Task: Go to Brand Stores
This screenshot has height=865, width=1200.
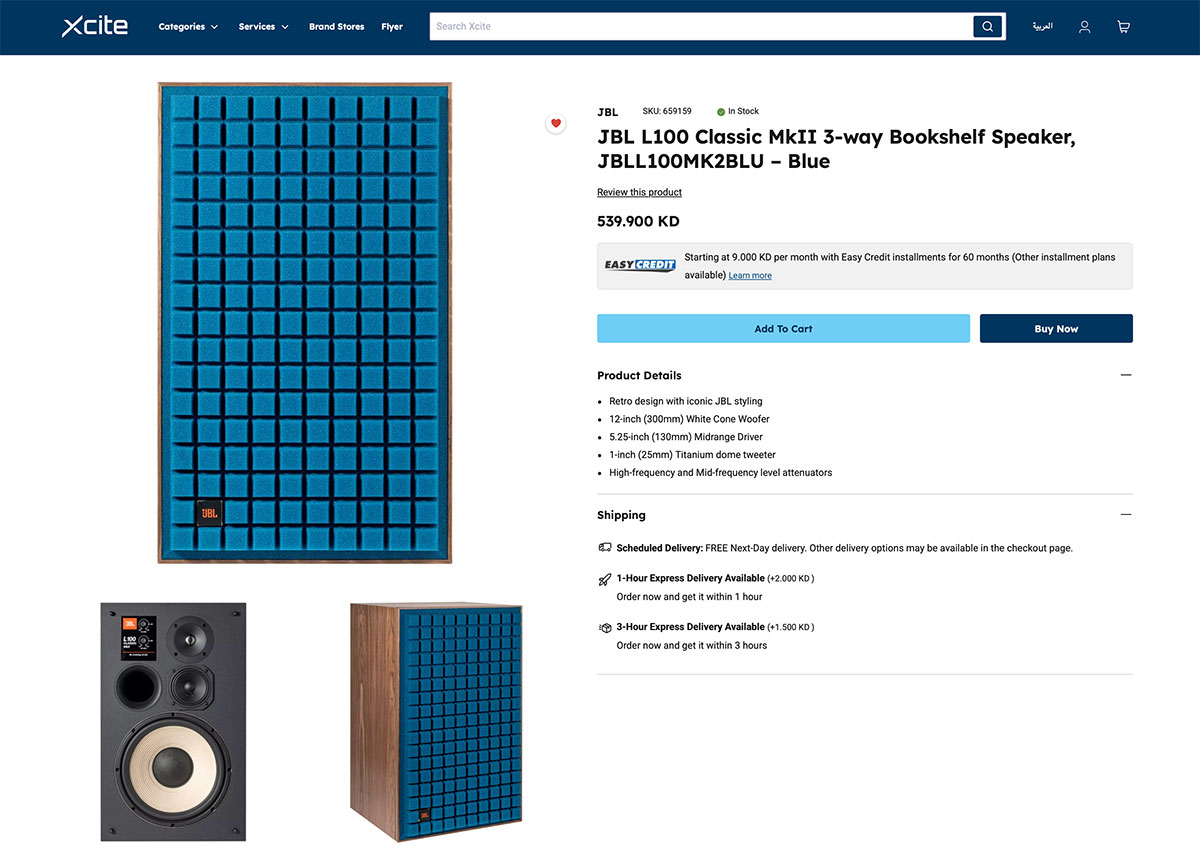Action: point(336,27)
